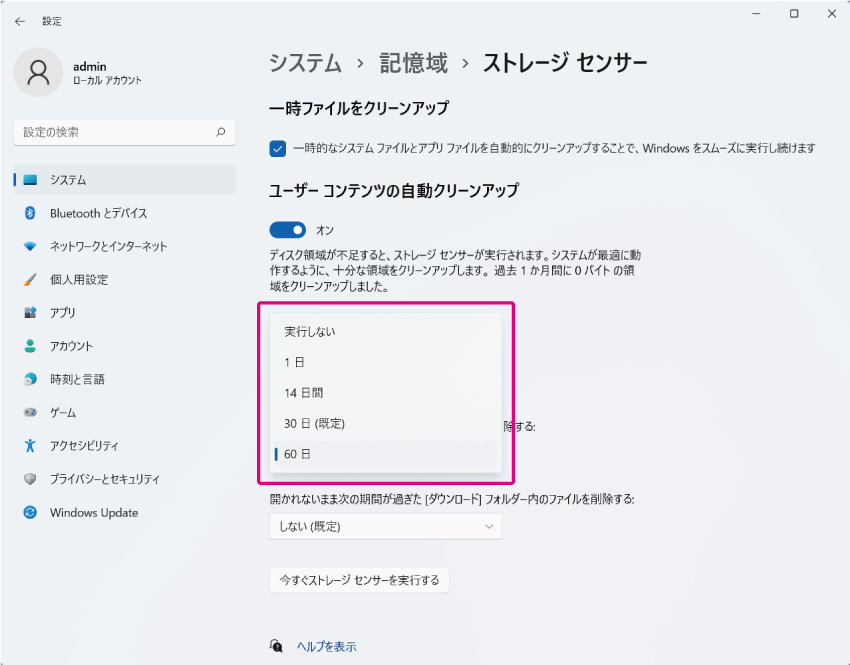Screen dimensions: 850x665
Task: Open アカウント settings in the sidebar
Action: 125,346
